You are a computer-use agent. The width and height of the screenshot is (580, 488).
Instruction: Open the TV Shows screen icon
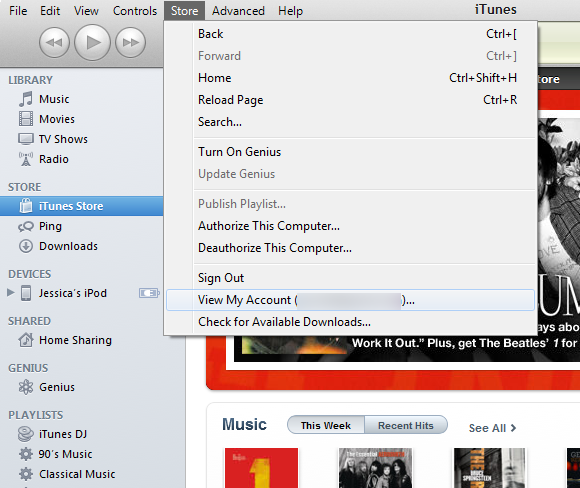tap(26, 139)
